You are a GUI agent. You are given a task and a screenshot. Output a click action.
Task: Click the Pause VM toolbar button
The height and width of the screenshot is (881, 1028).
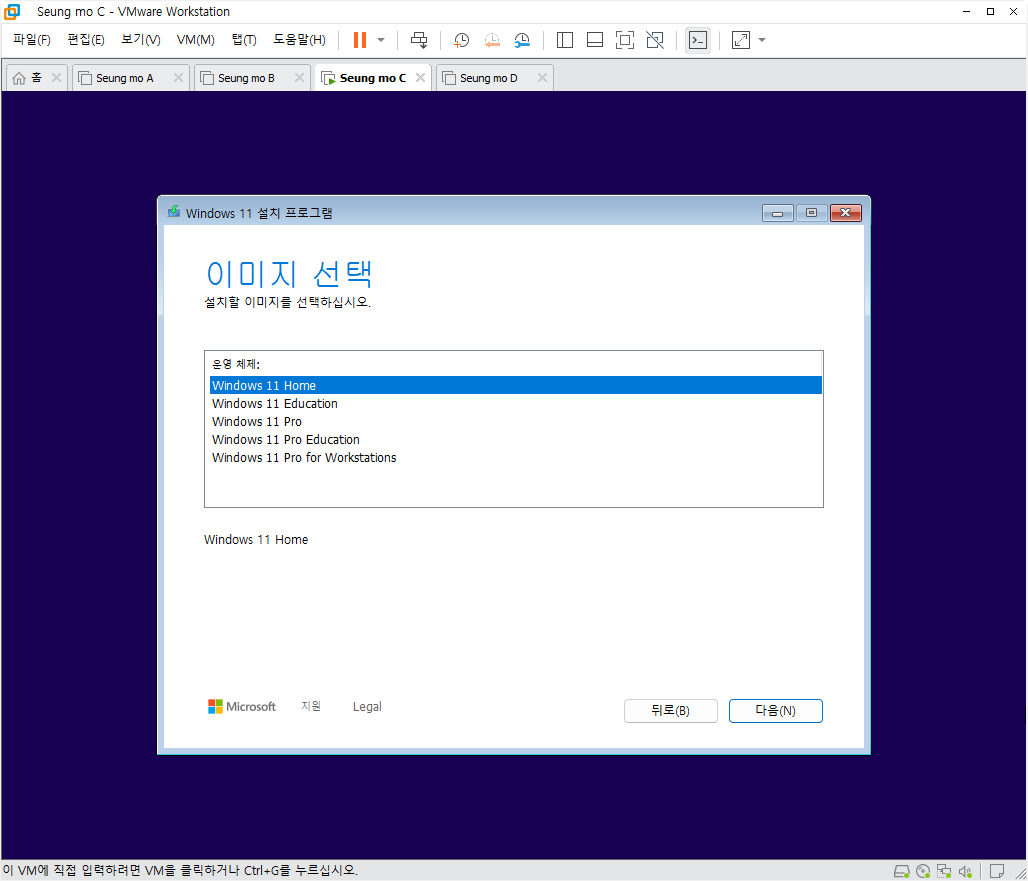pyautogui.click(x=359, y=40)
